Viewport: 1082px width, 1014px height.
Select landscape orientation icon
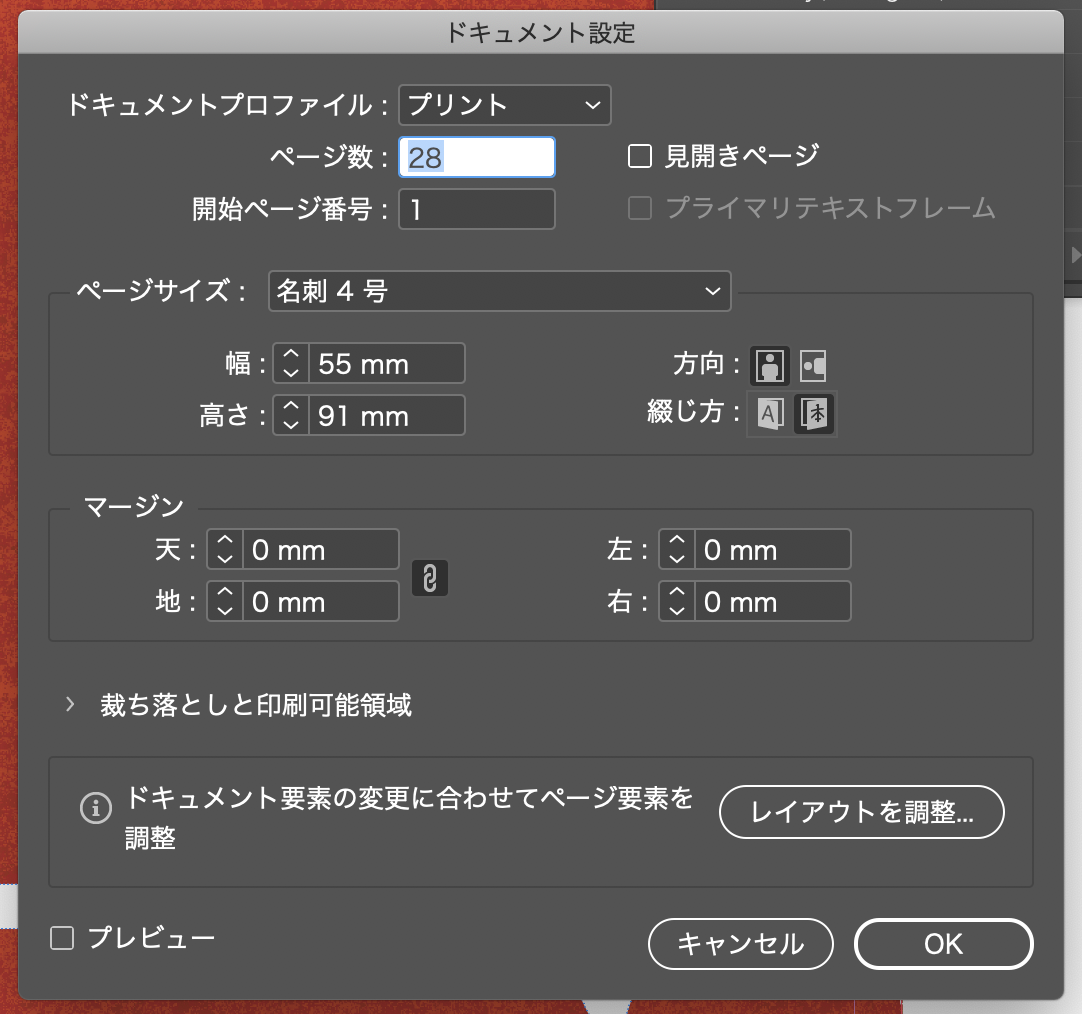[x=813, y=365]
